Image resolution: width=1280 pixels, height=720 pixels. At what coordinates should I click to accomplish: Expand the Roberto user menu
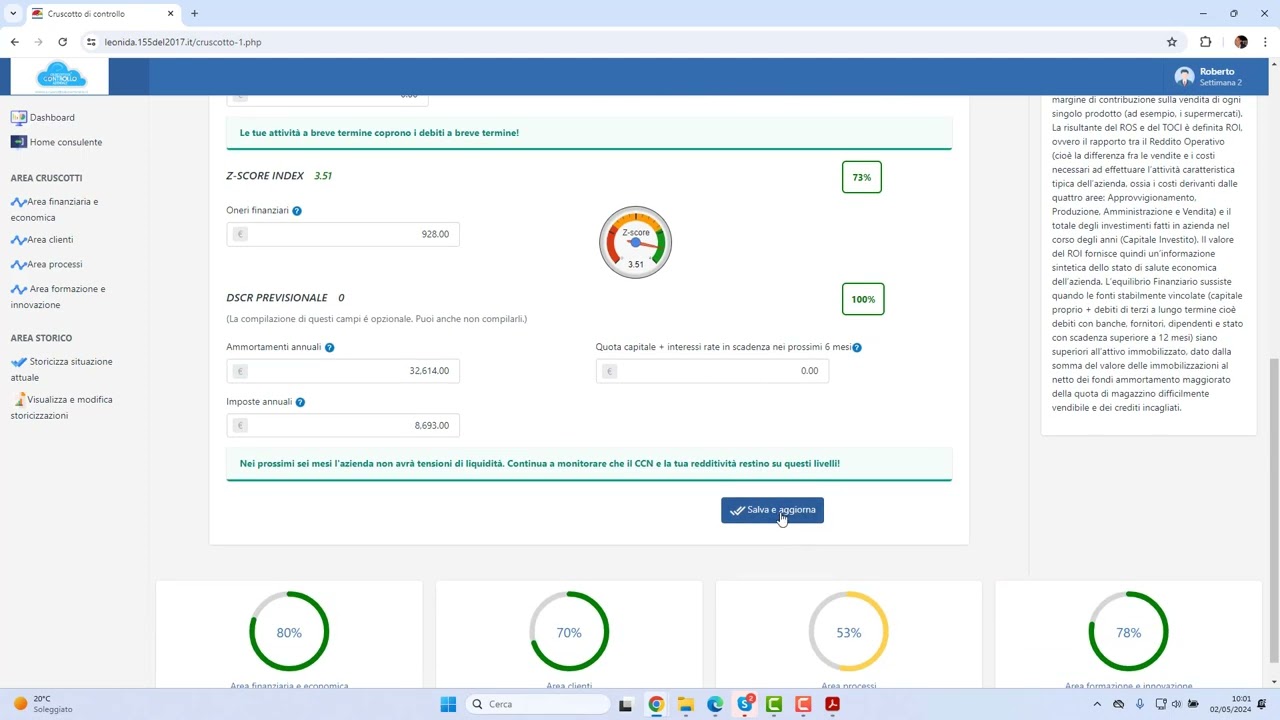coord(1210,77)
